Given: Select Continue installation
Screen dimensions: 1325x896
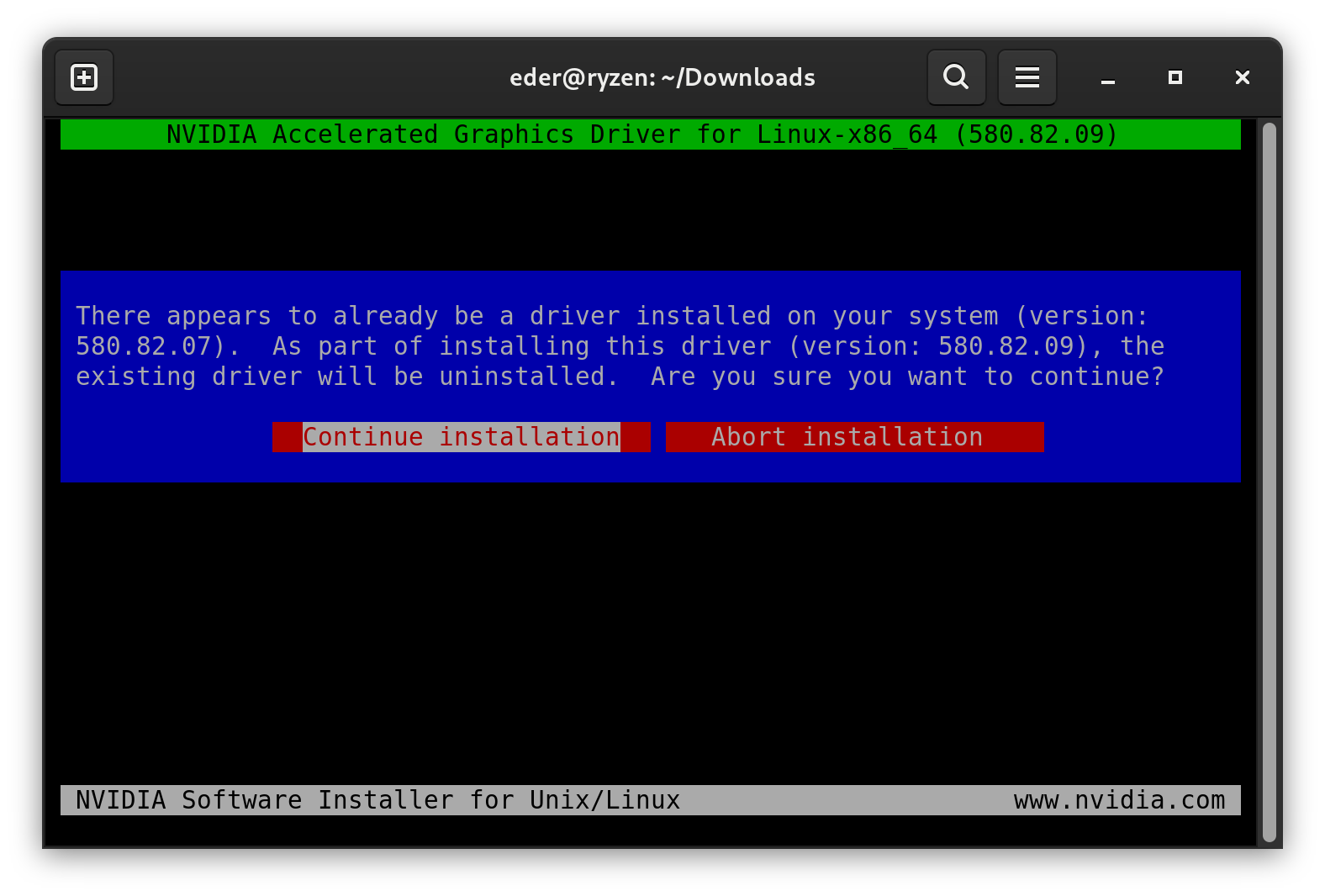Looking at the screenshot, I should (x=461, y=437).
